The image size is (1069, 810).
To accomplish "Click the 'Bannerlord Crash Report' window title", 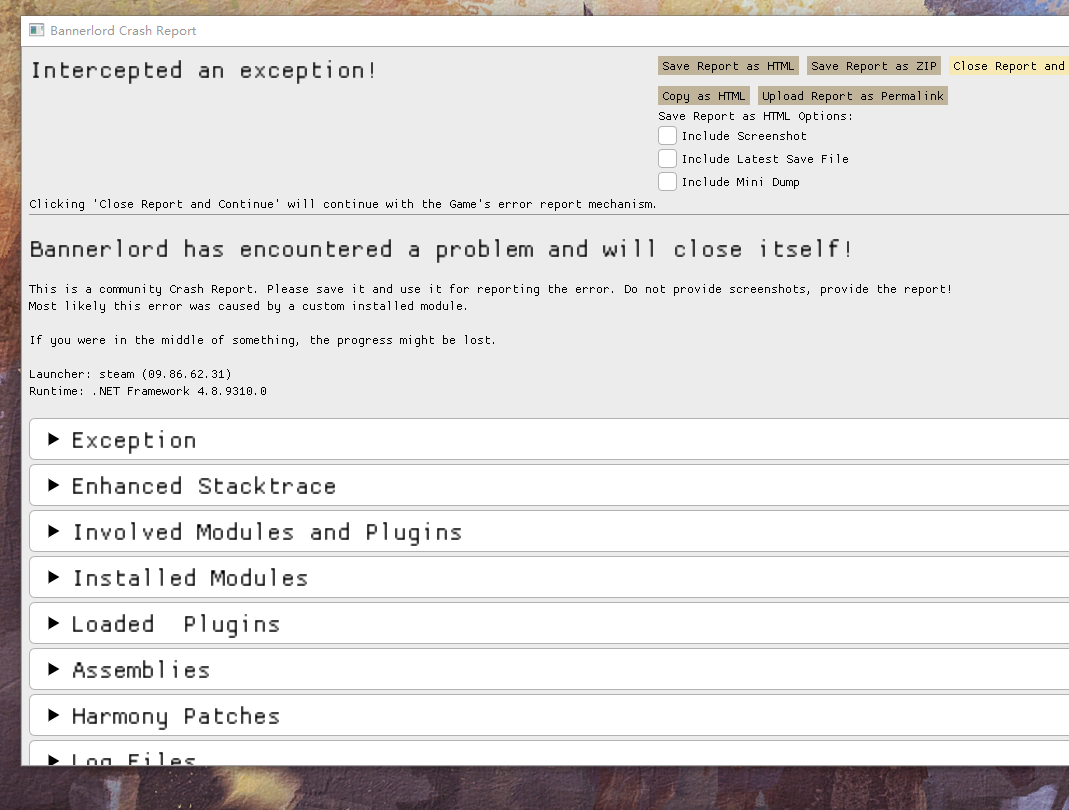I will coord(123,31).
